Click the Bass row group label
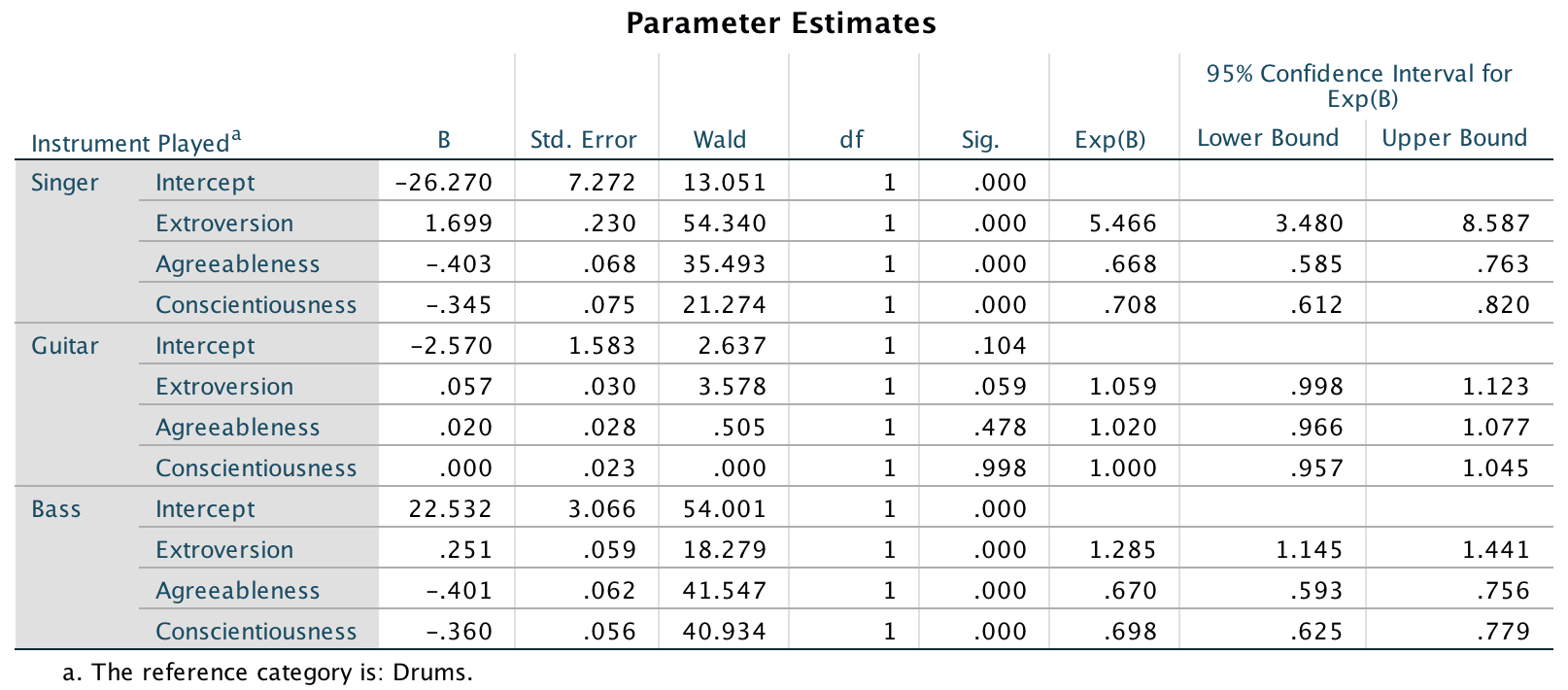1568x690 pixels. point(56,509)
